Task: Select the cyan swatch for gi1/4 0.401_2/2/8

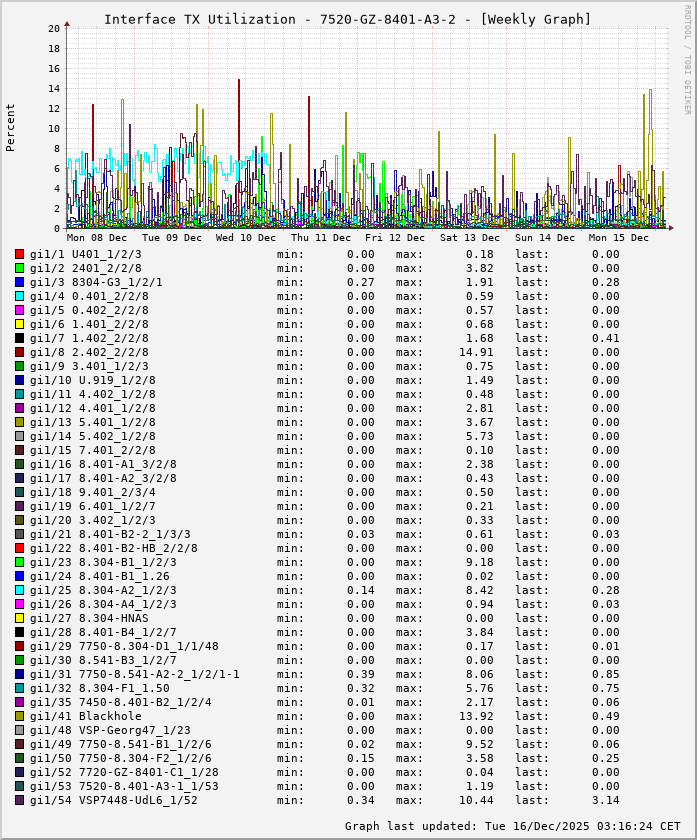Action: [19, 296]
